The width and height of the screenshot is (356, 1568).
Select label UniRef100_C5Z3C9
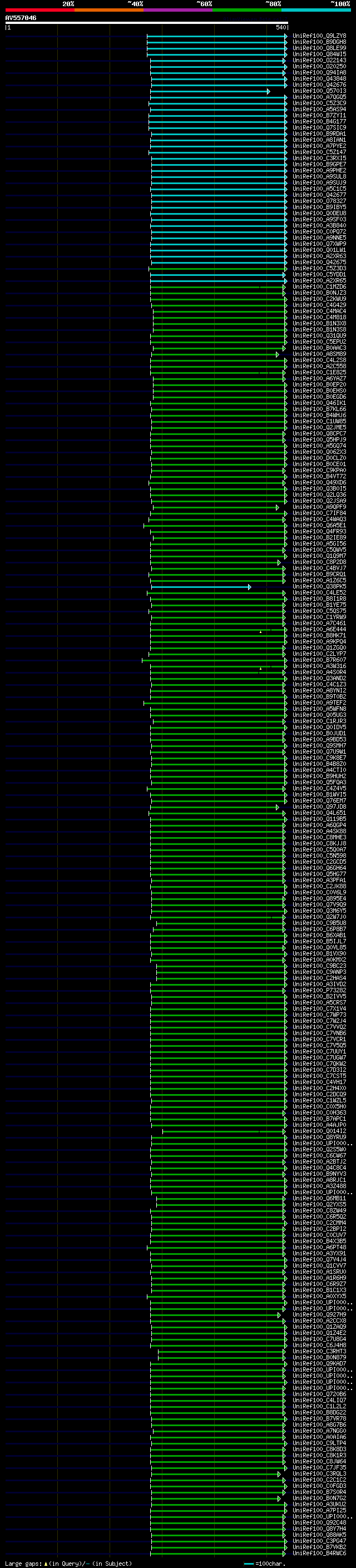(x=319, y=103)
